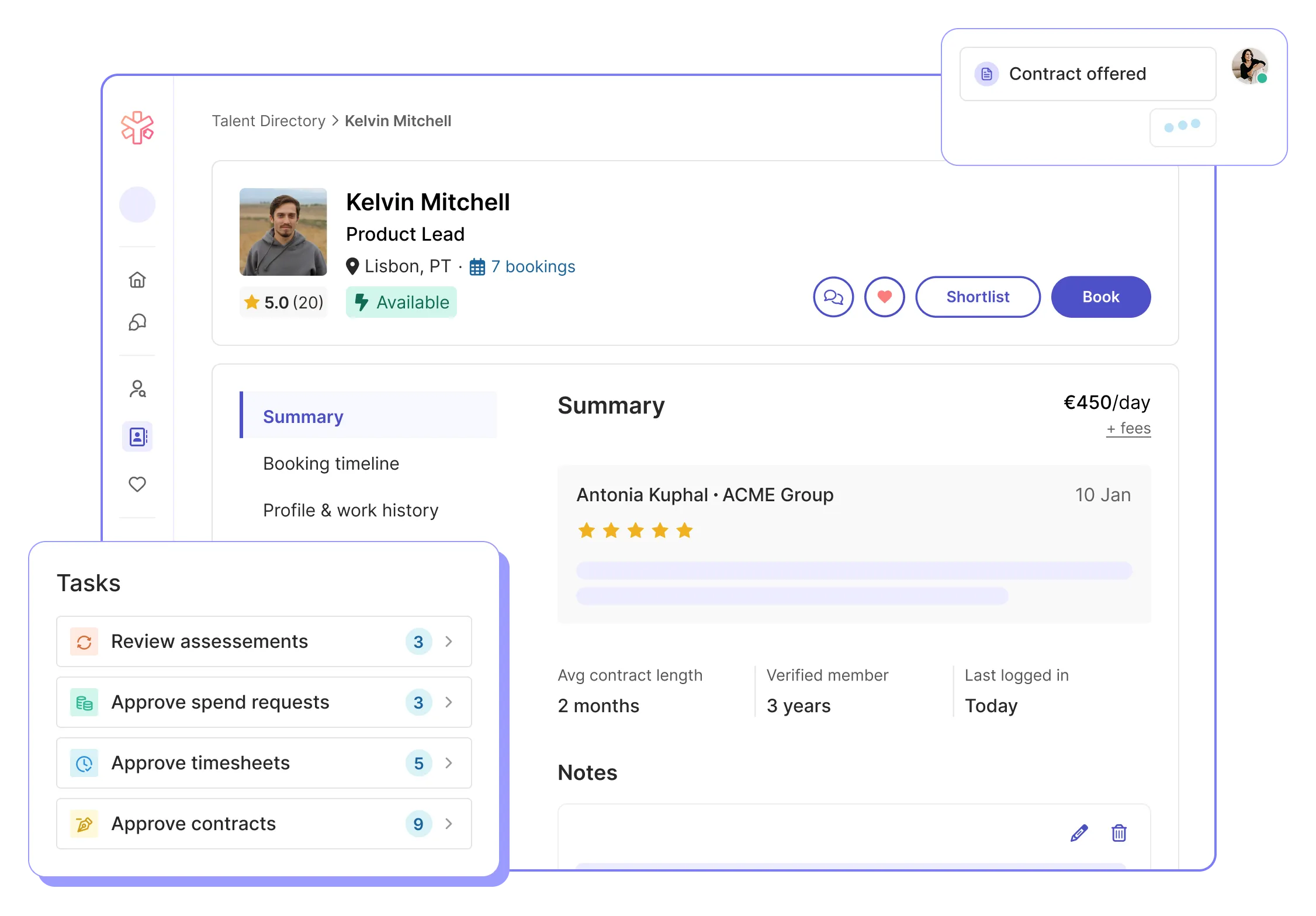The height and width of the screenshot is (916, 1316).
Task: Click the five-star rating in Antonia's review
Action: pos(635,530)
